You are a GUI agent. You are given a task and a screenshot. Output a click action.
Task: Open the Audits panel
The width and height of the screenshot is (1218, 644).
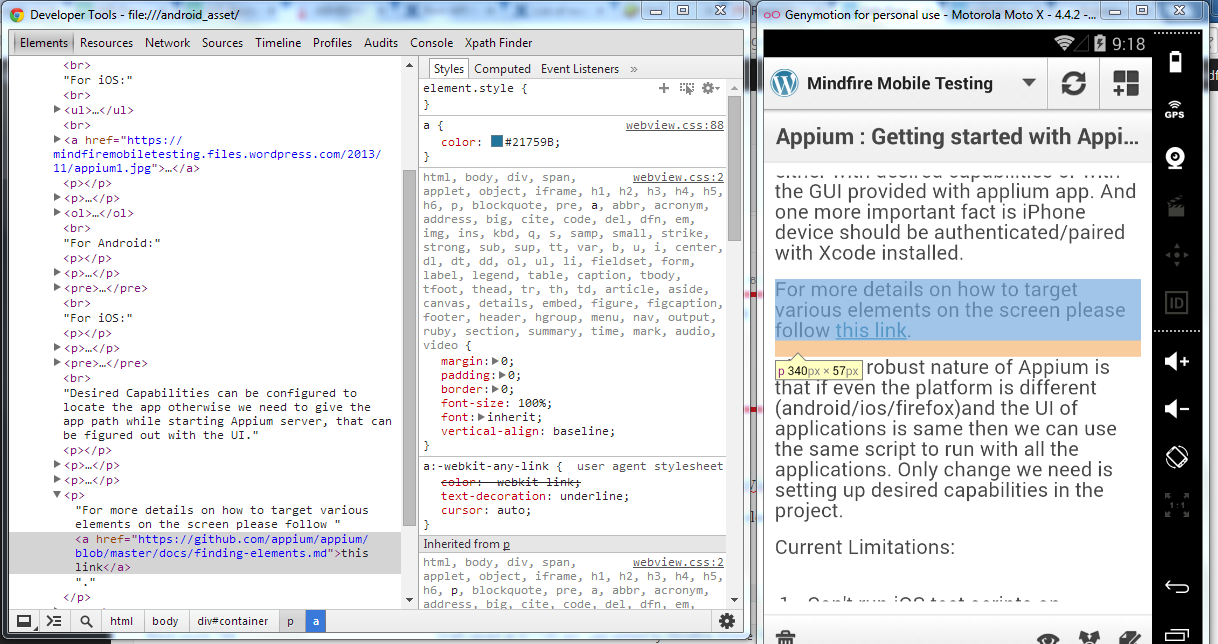pos(381,43)
